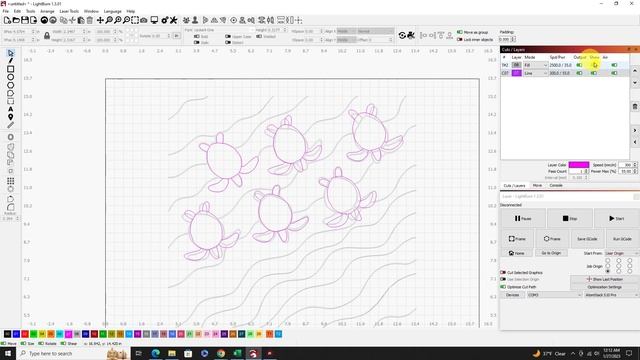Click the lock aspect ratio padlock
The width and height of the screenshot is (640, 360).
(47, 36)
